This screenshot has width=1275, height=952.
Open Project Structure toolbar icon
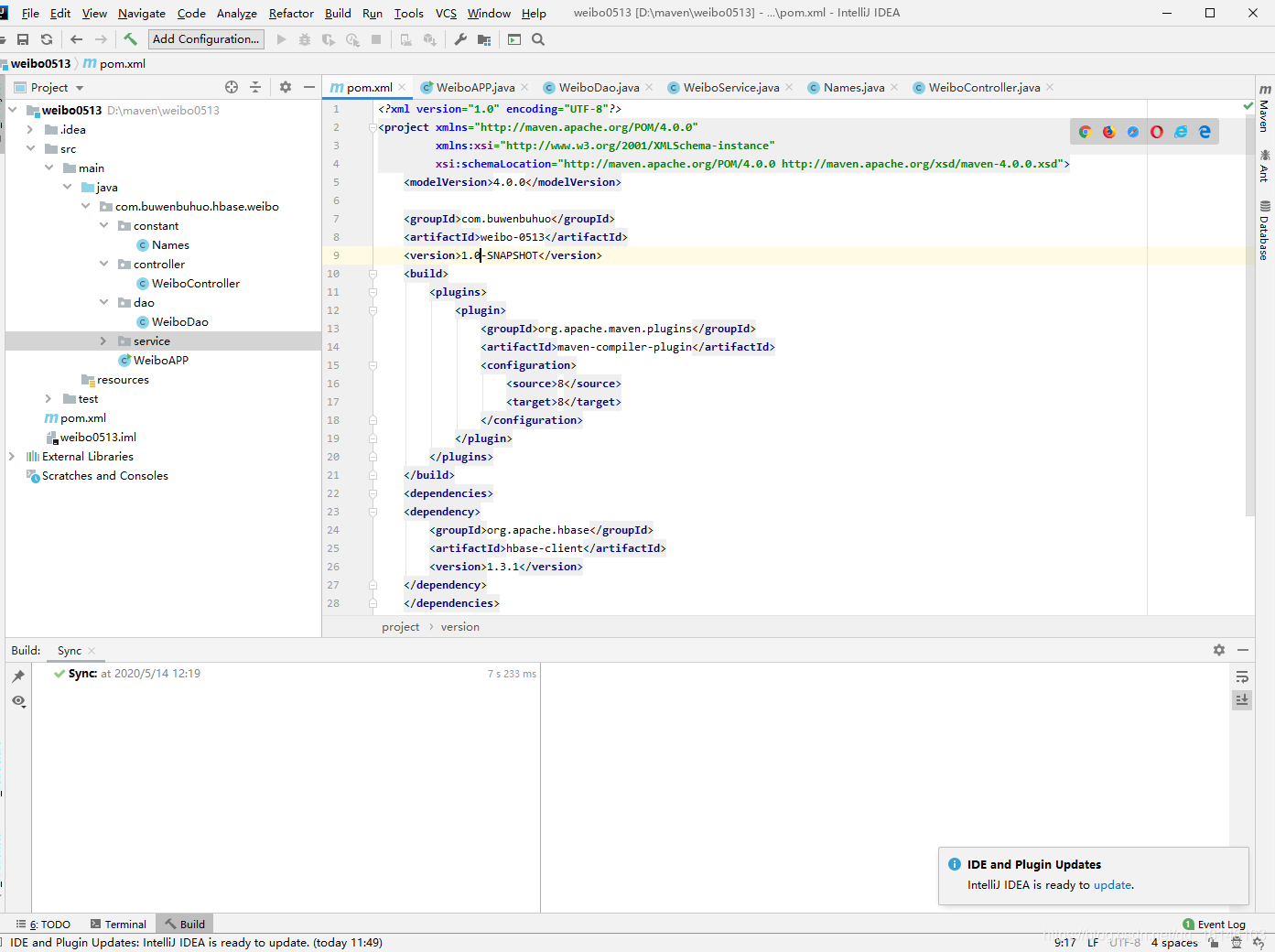pyautogui.click(x=484, y=39)
